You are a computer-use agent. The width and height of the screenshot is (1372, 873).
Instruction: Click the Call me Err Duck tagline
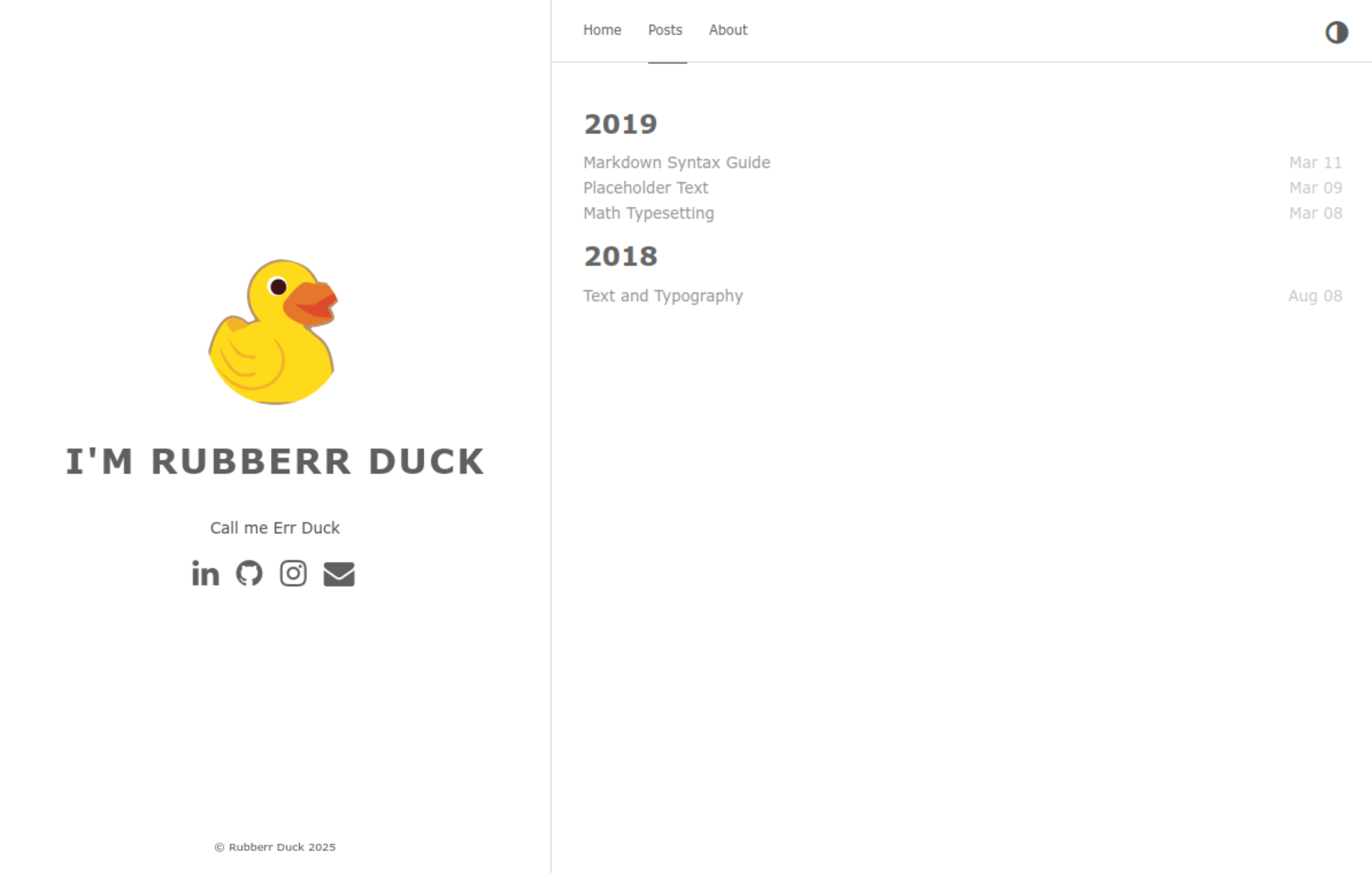[275, 528]
